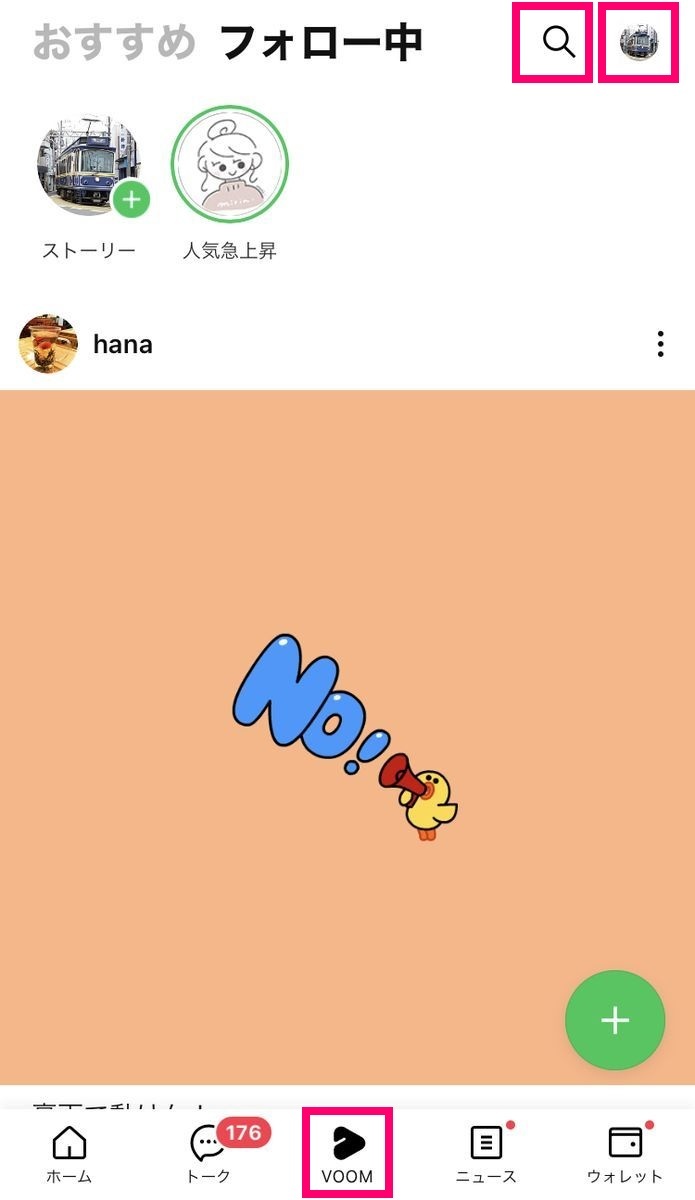Open the three-dot menu on hana's post
Image resolution: width=695 pixels, height=1200 pixels.
660,345
